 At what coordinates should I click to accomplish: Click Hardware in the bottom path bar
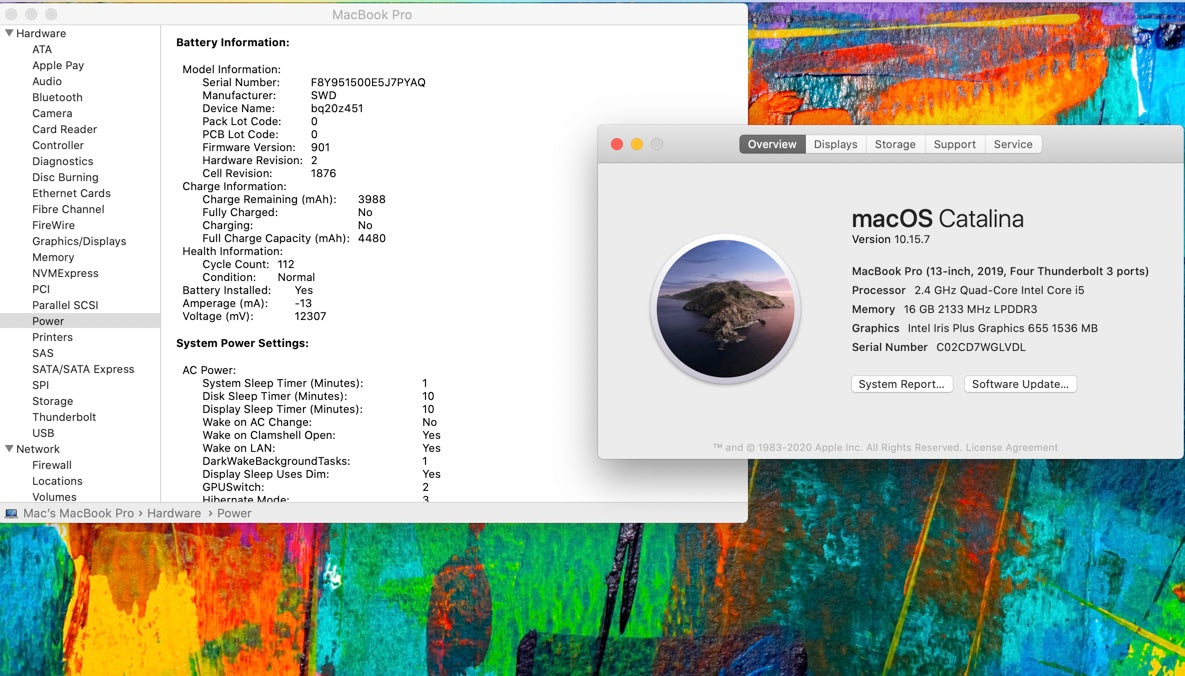pyautogui.click(x=174, y=513)
